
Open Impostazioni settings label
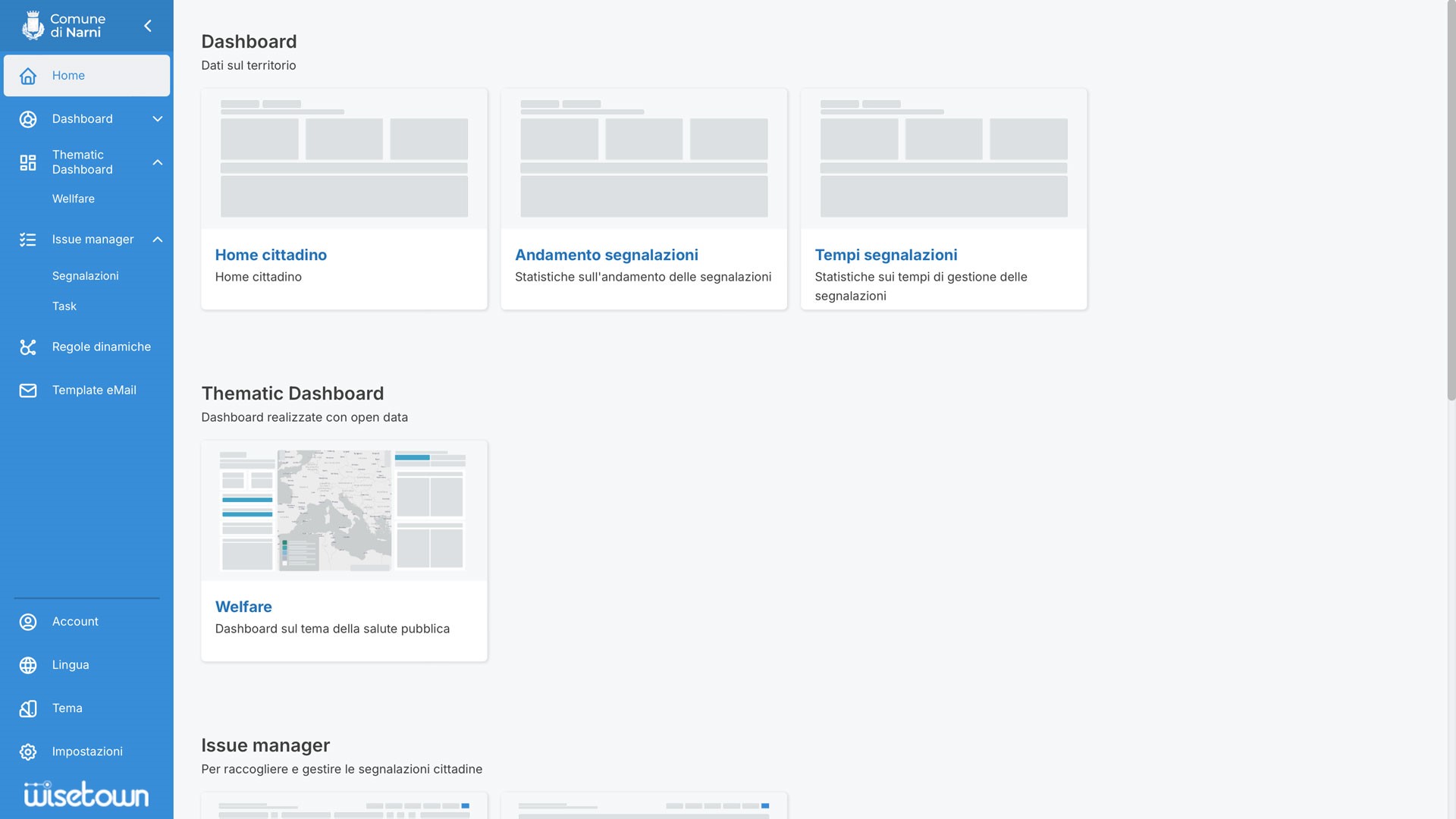pos(87,752)
